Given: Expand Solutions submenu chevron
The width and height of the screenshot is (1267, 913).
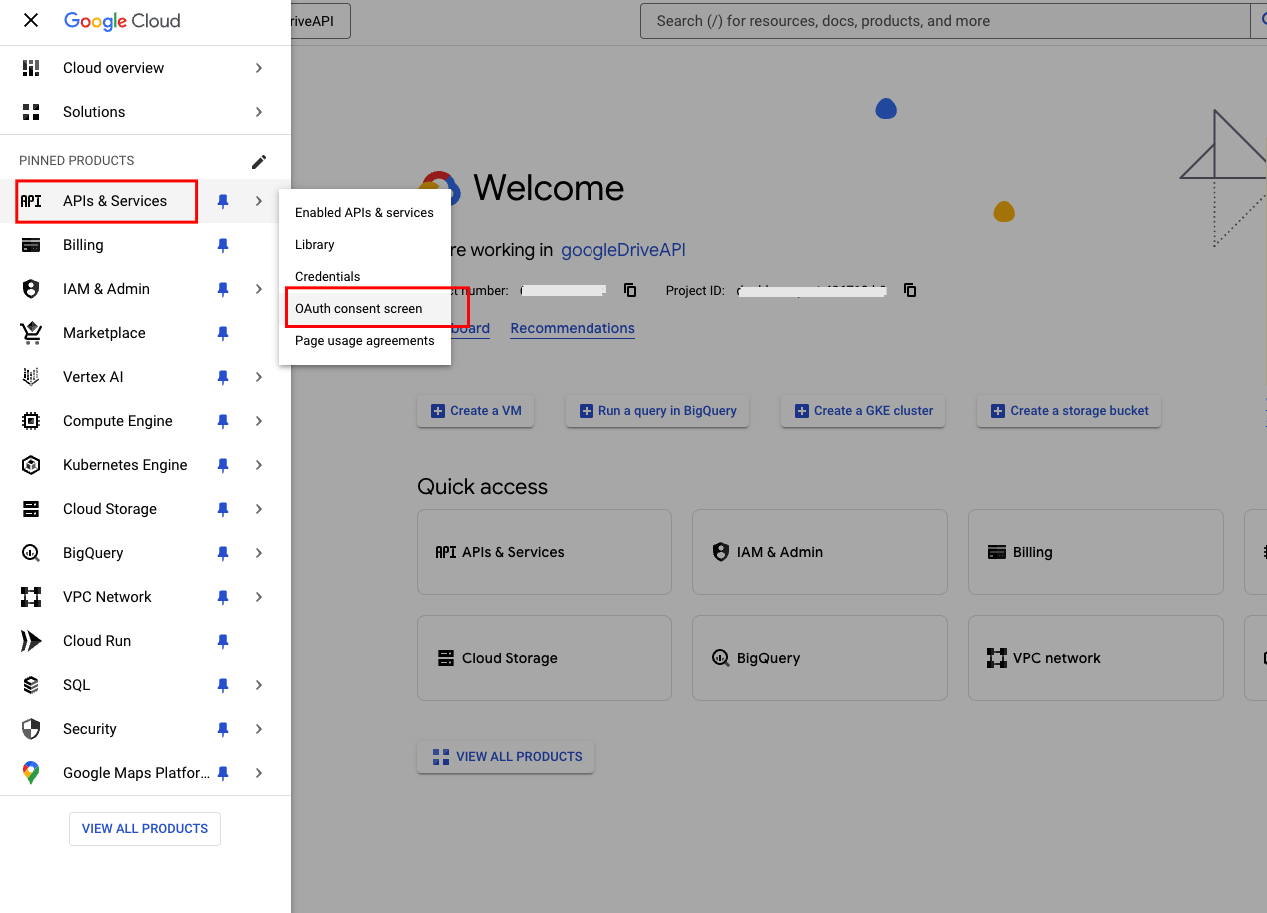Looking at the screenshot, I should (259, 112).
